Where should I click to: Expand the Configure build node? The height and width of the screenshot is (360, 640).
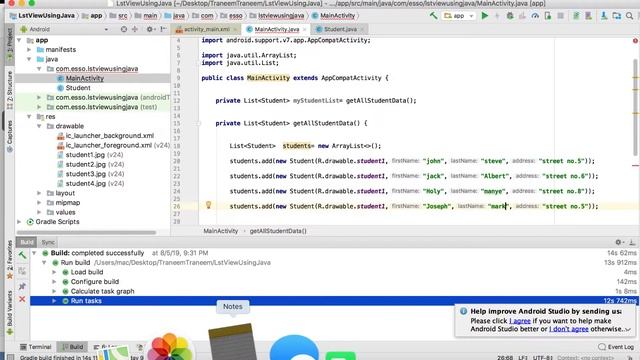point(54,282)
